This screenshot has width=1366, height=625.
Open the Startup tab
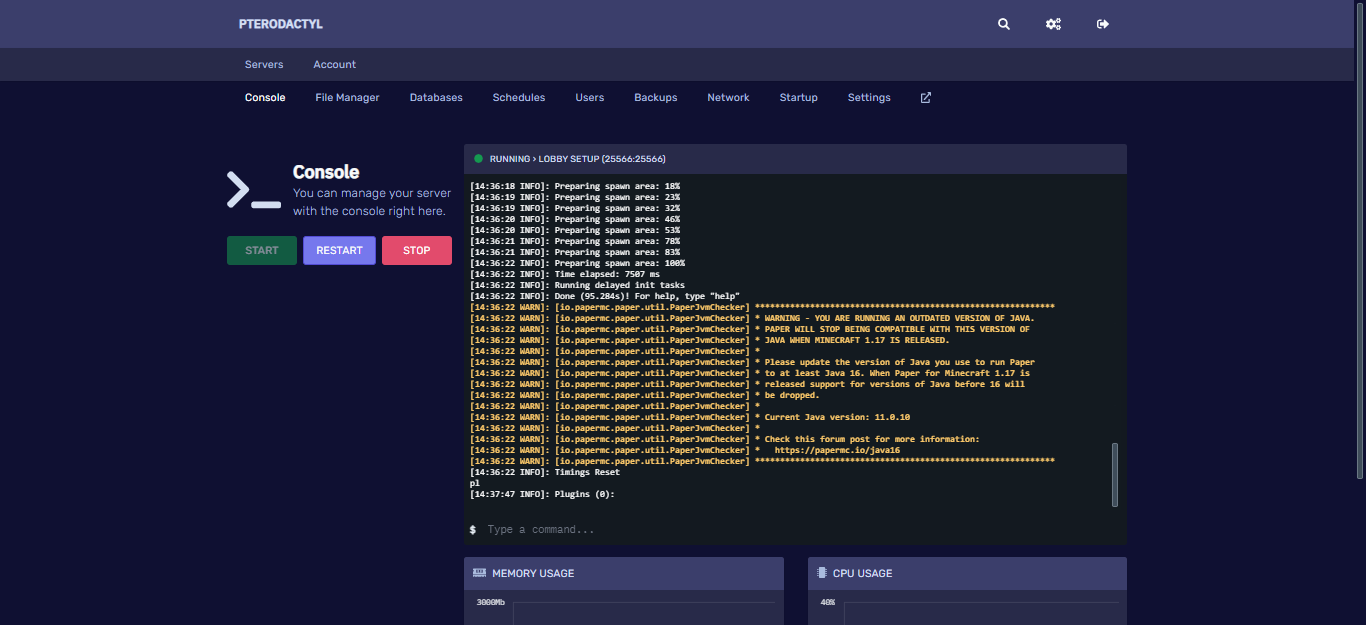(x=798, y=98)
